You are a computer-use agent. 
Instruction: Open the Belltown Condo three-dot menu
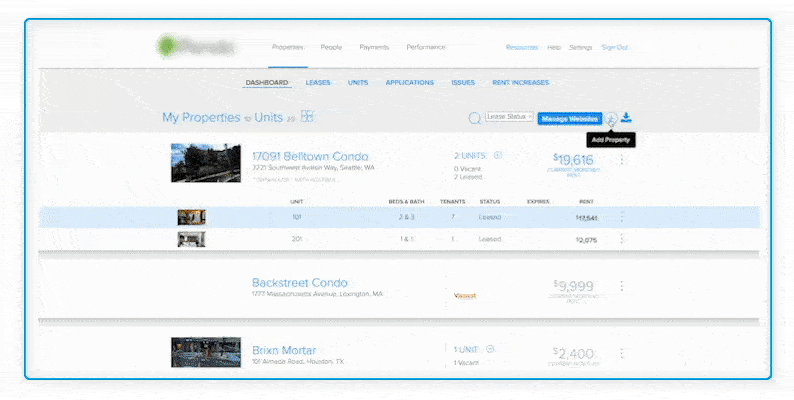[x=622, y=160]
